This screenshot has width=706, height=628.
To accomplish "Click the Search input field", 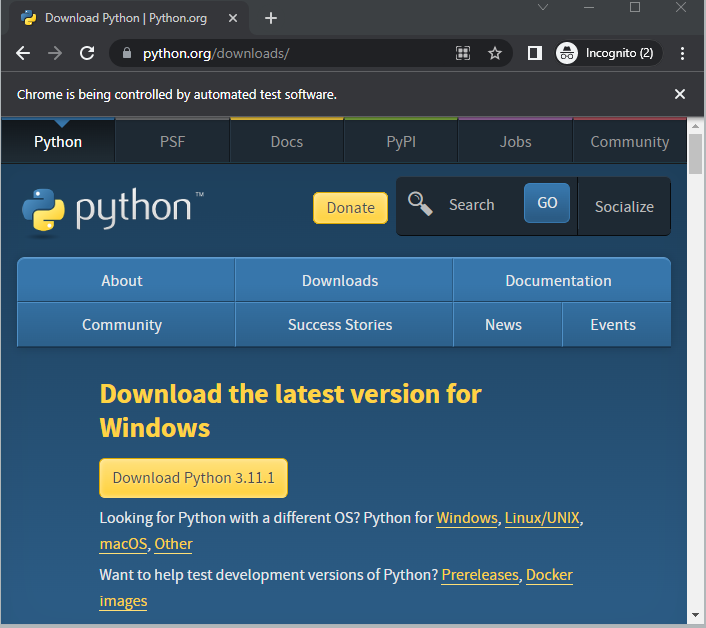I will (x=480, y=205).
